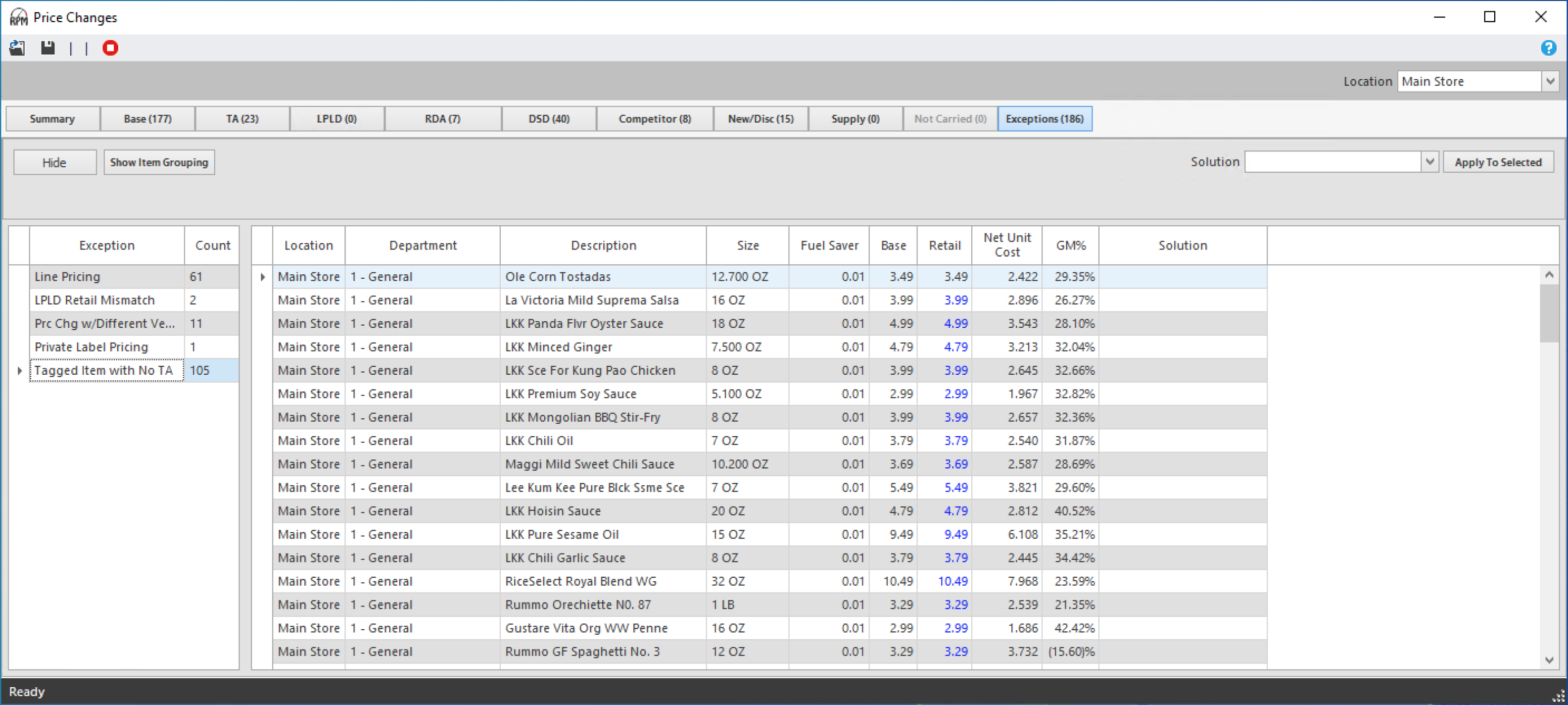Switch to the Competitor (8) tab

[x=654, y=119]
